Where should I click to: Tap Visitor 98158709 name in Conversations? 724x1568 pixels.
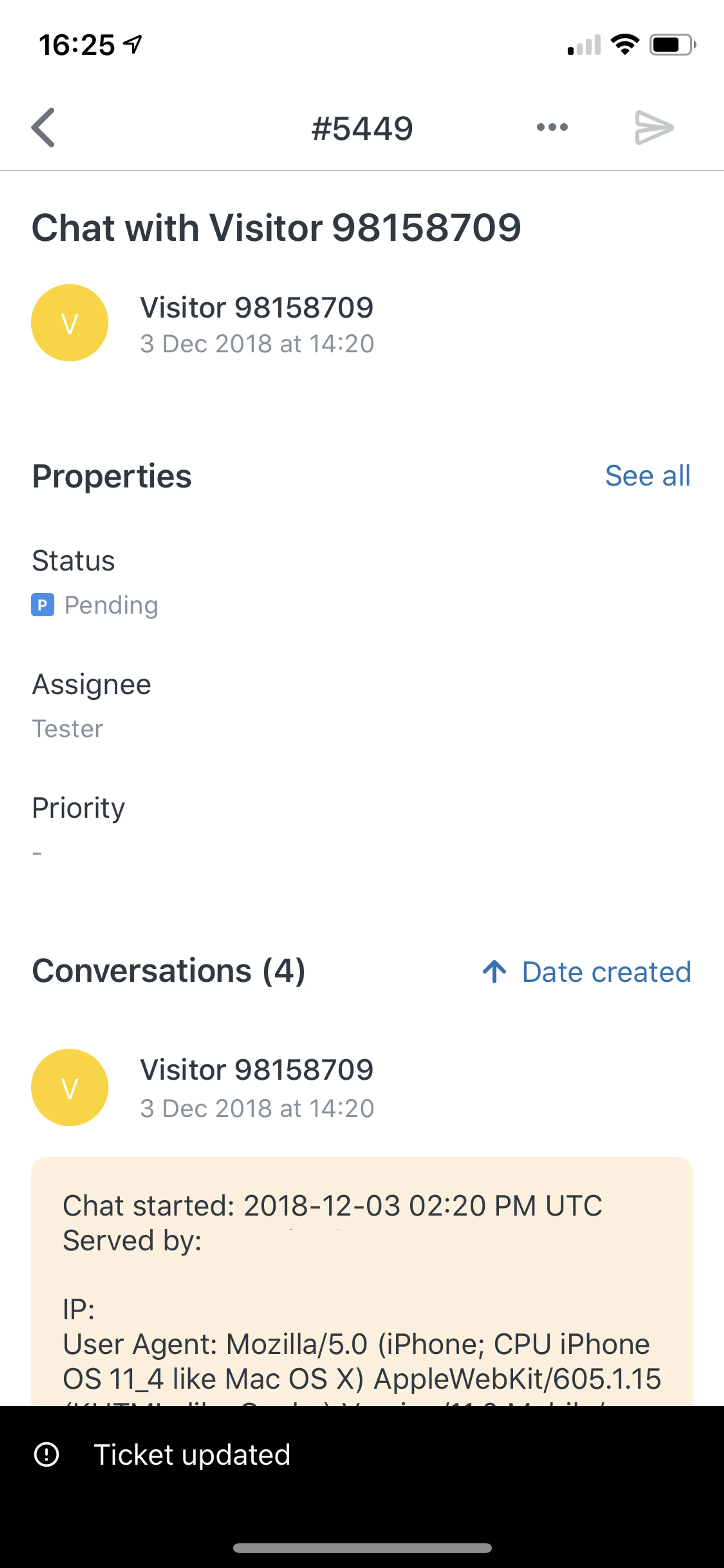[256, 1070]
